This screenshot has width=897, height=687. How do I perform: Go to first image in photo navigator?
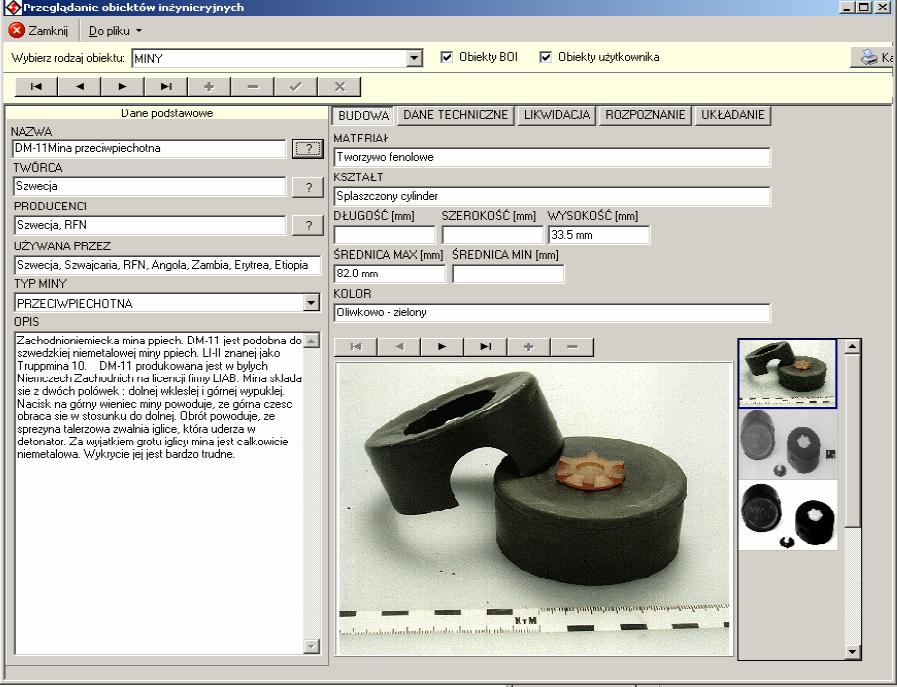356,347
